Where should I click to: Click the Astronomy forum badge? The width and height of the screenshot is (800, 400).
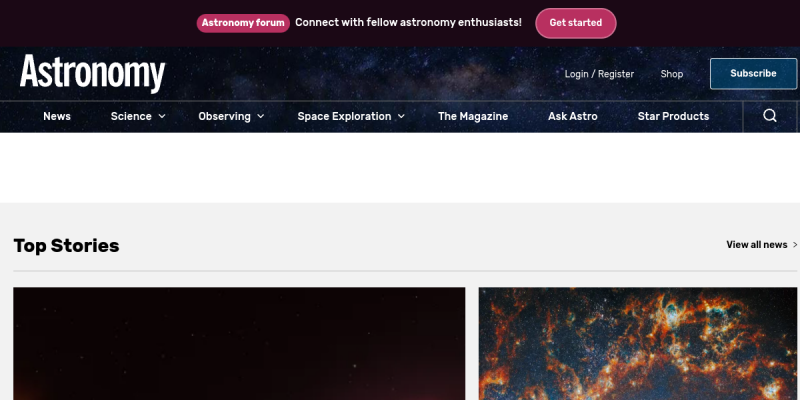tap(243, 23)
